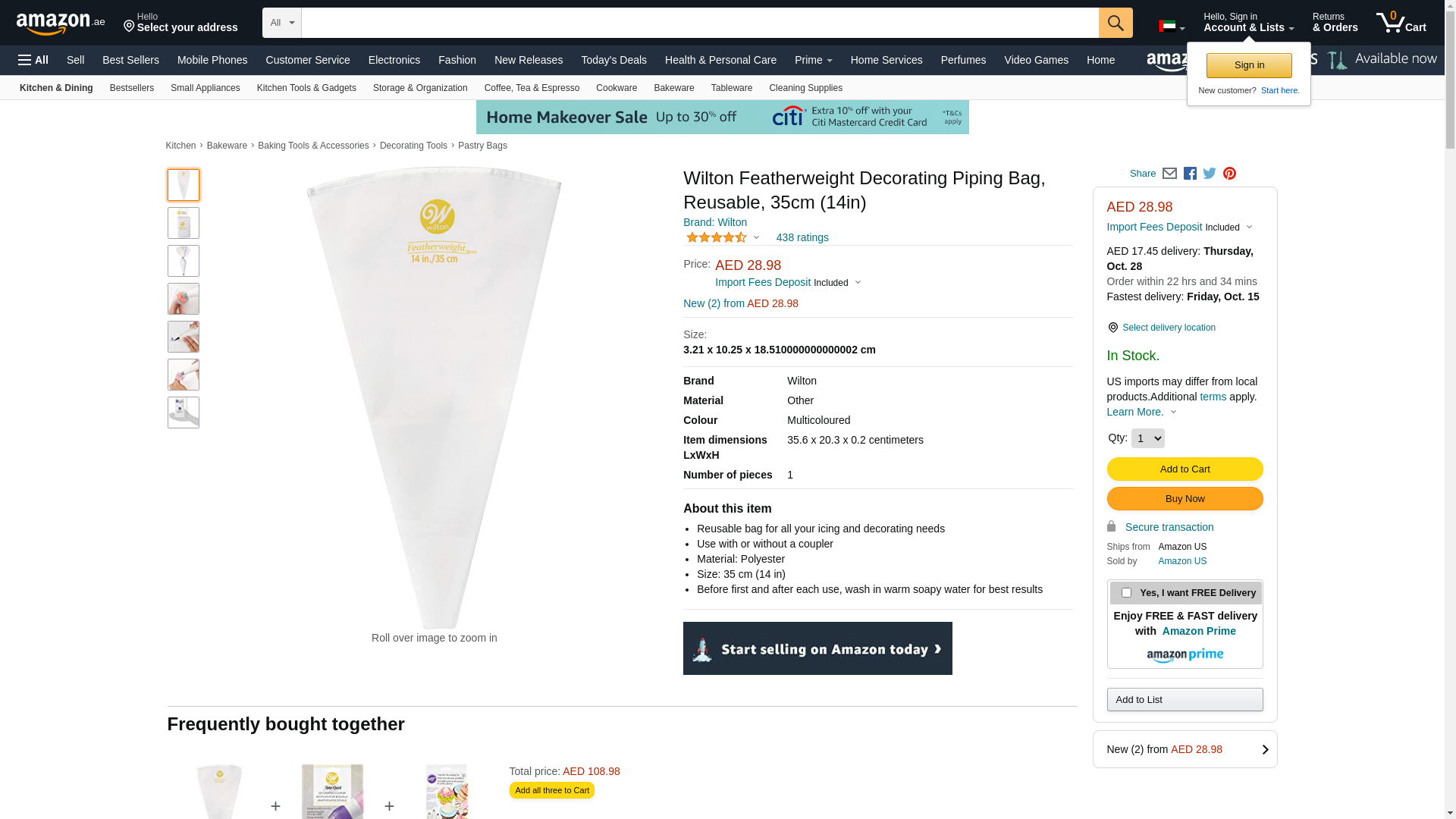Open the 438 ratings link
The height and width of the screenshot is (819, 1456).
click(802, 237)
